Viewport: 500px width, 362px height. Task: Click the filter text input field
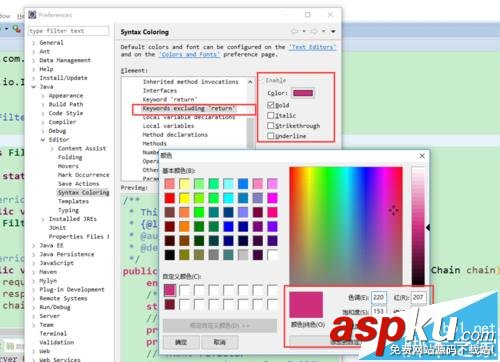69,31
